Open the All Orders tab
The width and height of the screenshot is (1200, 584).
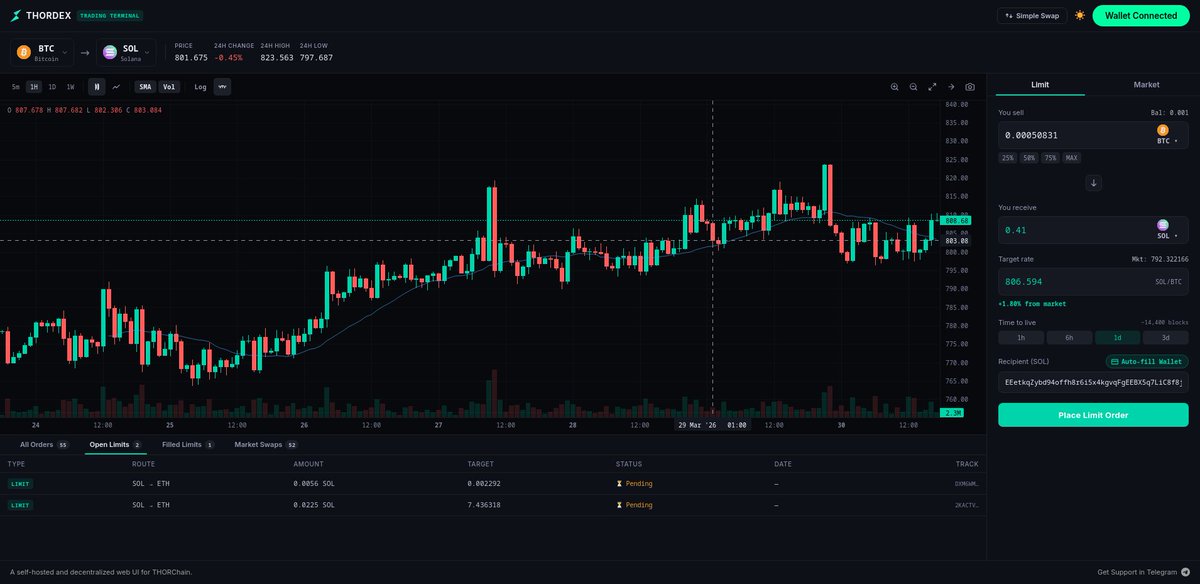click(x=44, y=444)
